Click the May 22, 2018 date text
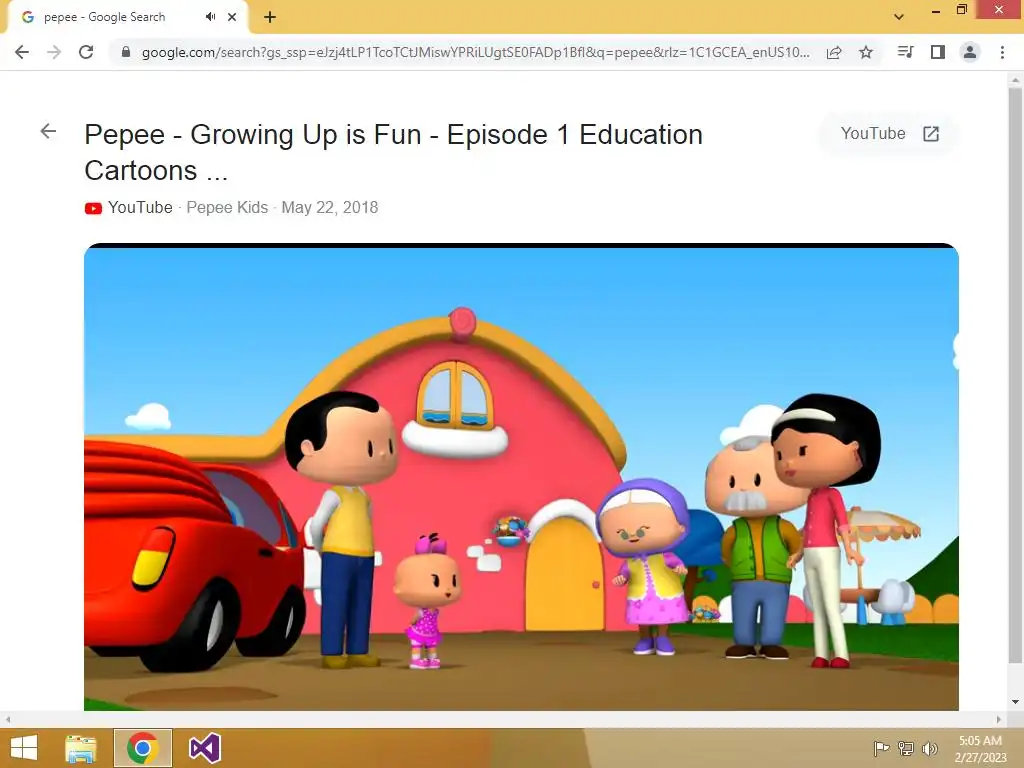The height and width of the screenshot is (768, 1024). [x=330, y=208]
